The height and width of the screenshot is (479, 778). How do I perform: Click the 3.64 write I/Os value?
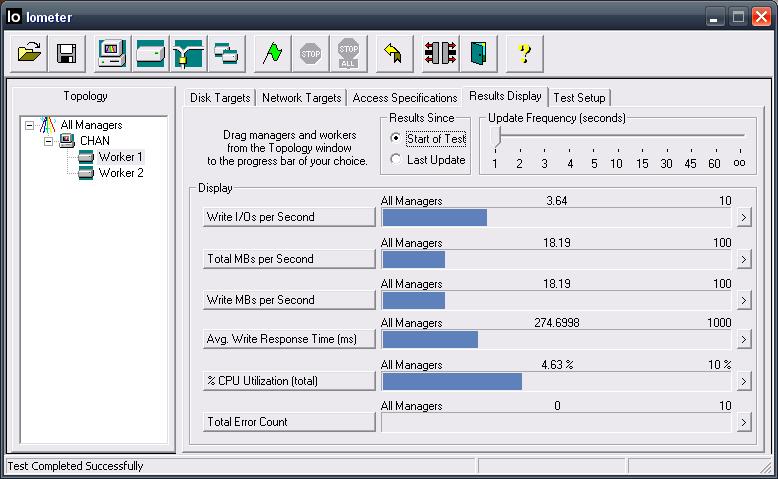click(557, 201)
